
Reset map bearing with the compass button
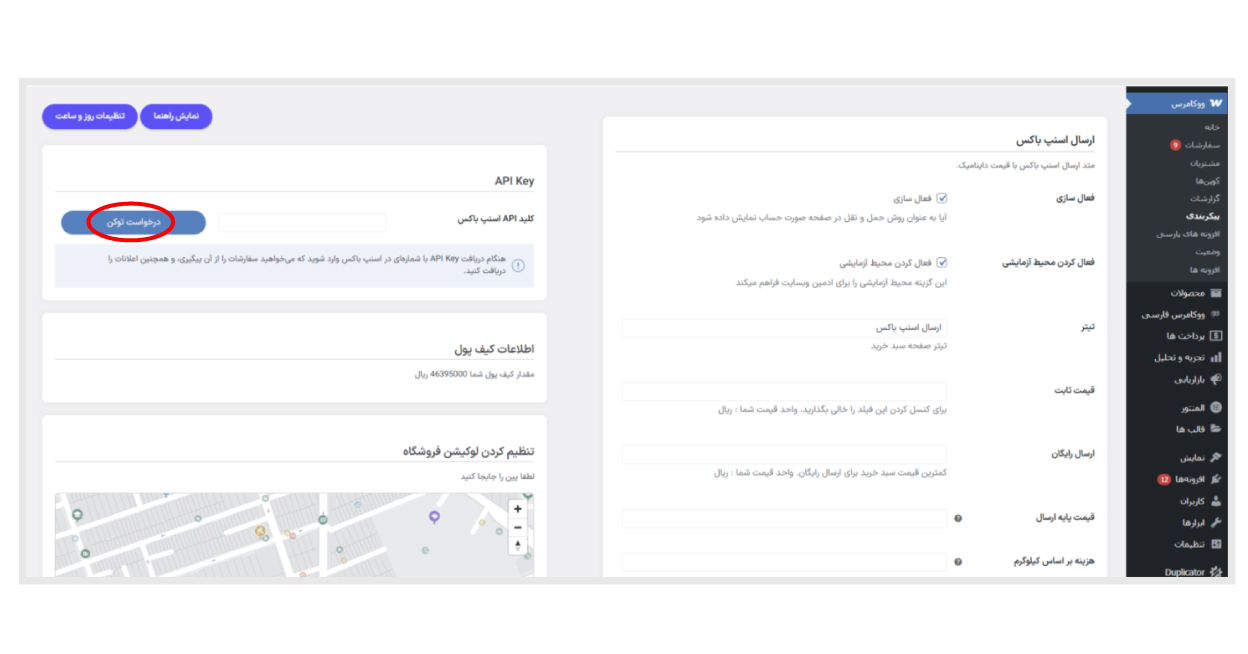(x=517, y=545)
